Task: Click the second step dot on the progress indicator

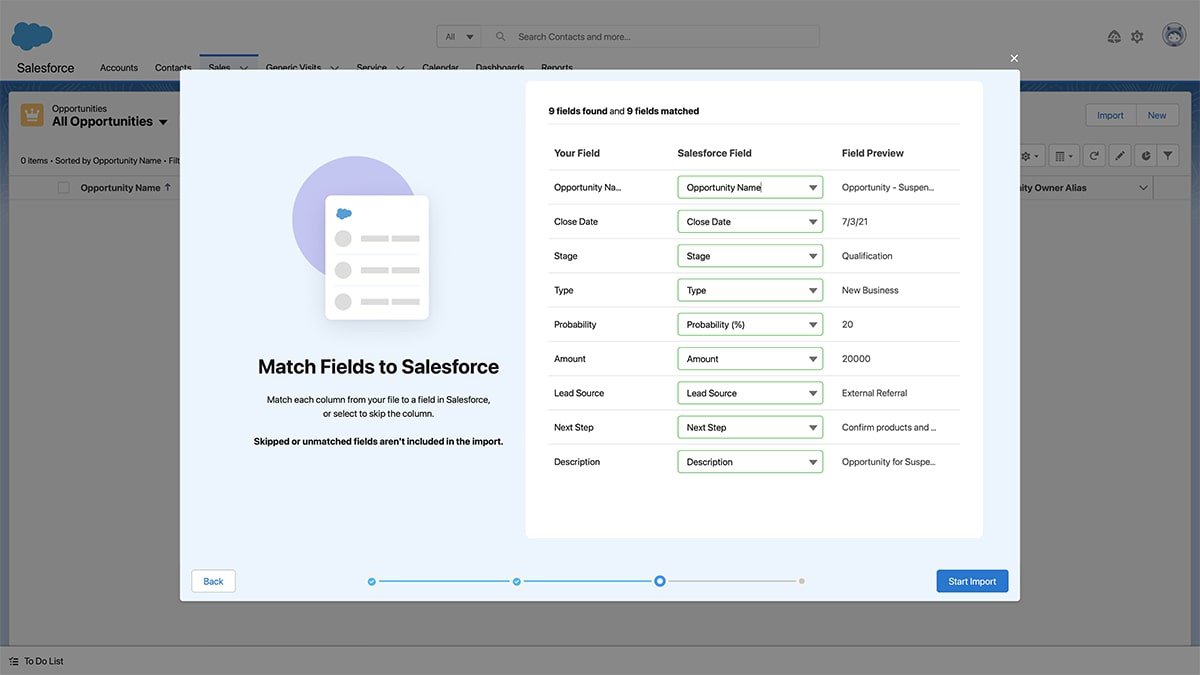Action: click(517, 580)
